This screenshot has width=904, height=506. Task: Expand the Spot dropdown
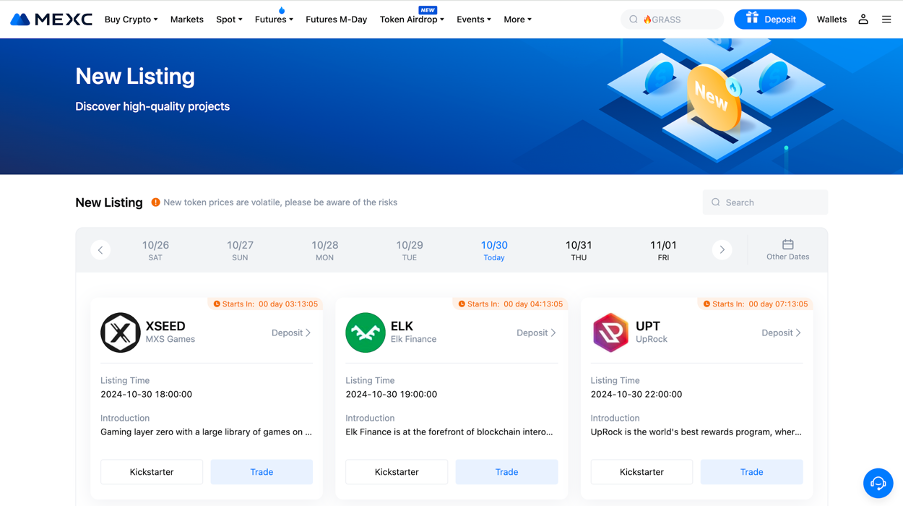tap(229, 19)
